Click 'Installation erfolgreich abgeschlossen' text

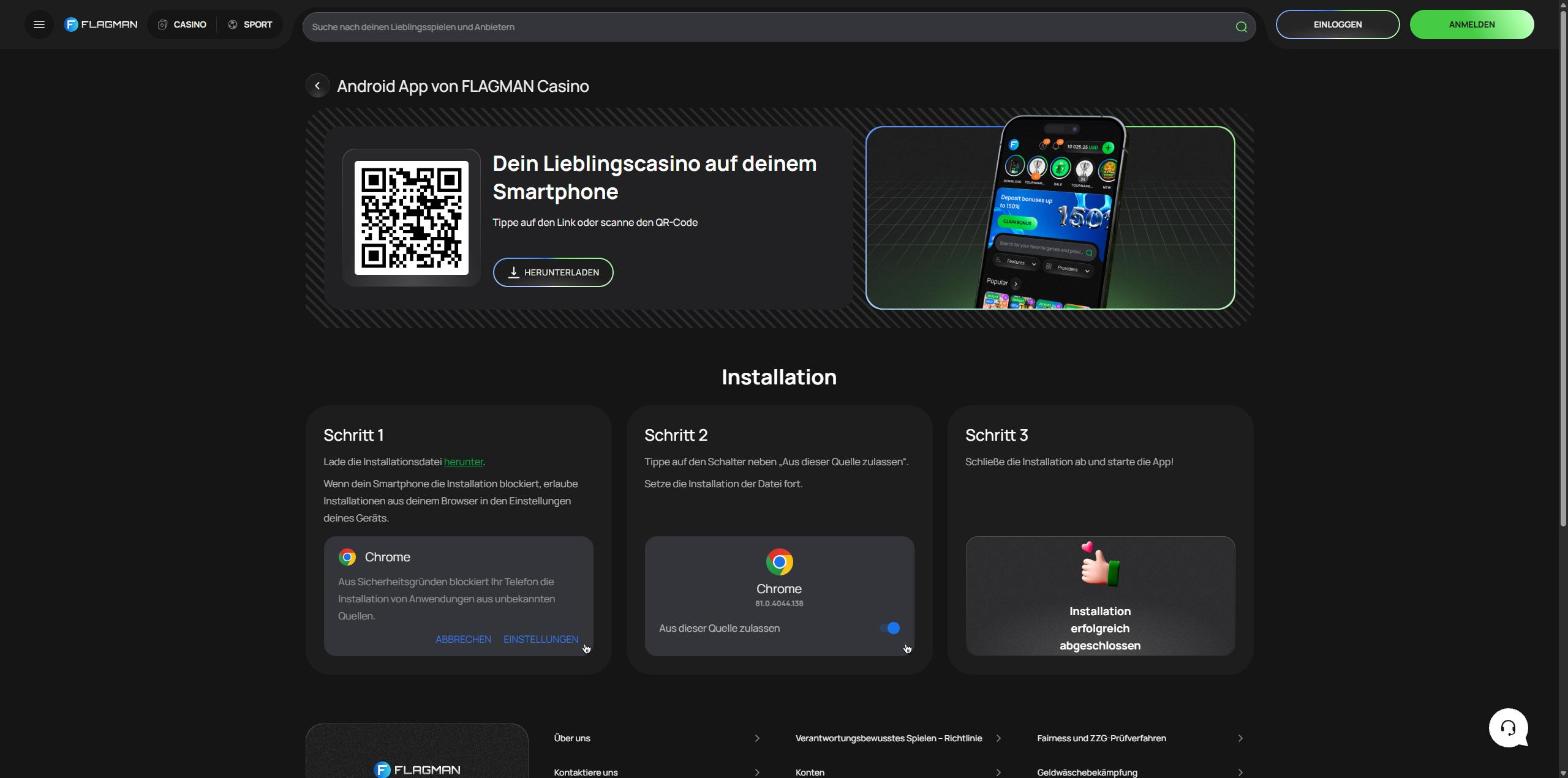[x=1100, y=628]
